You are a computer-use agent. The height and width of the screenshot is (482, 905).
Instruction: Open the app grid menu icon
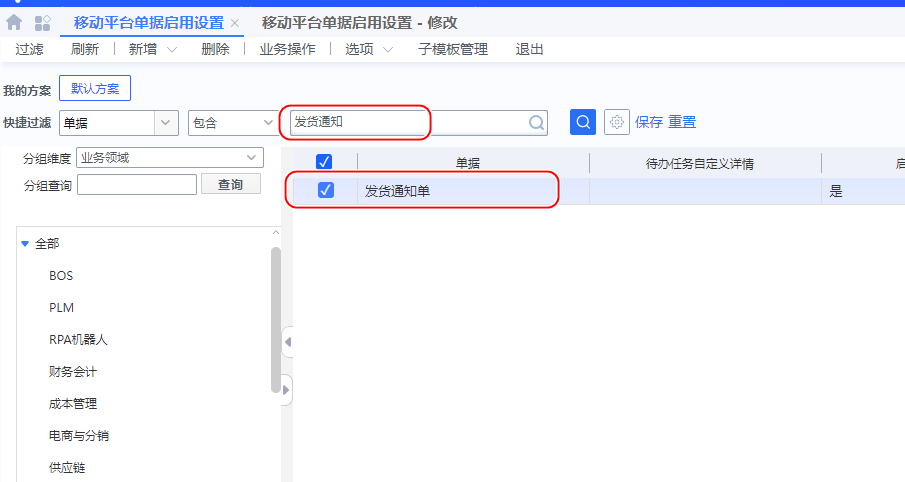[x=43, y=22]
